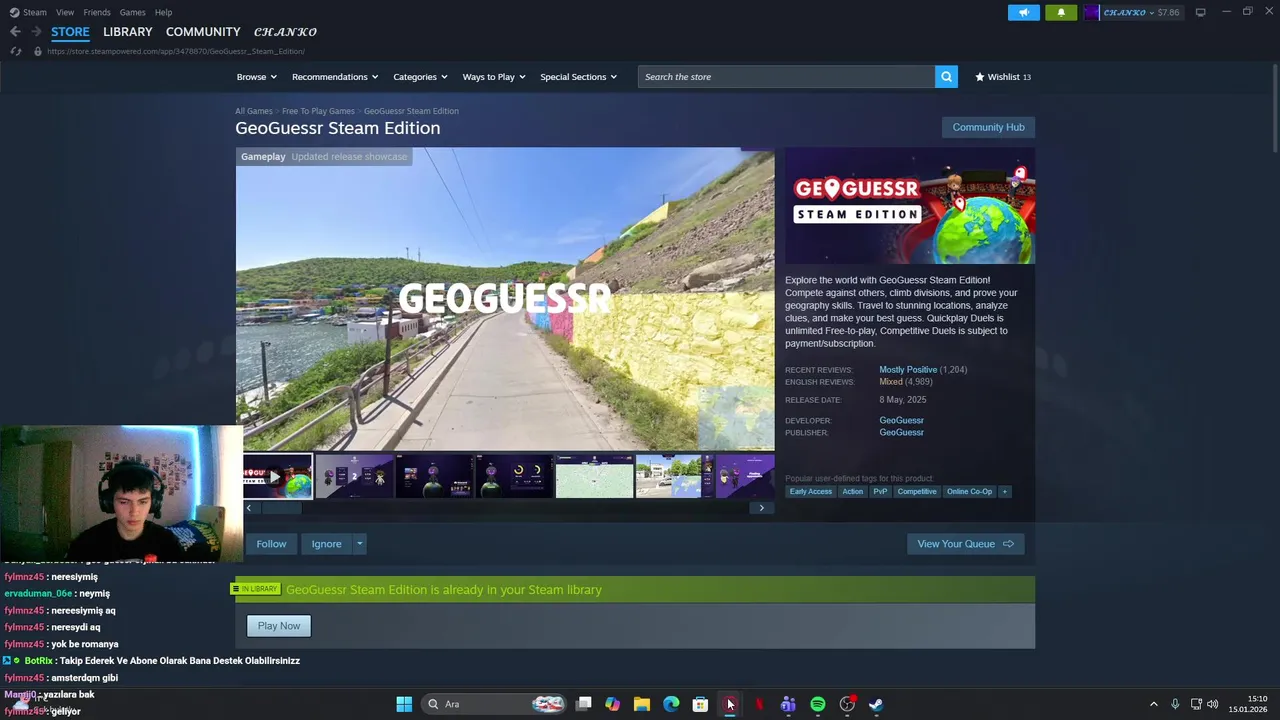
Task: Open the announcements megaphone button
Action: [x=1024, y=12]
